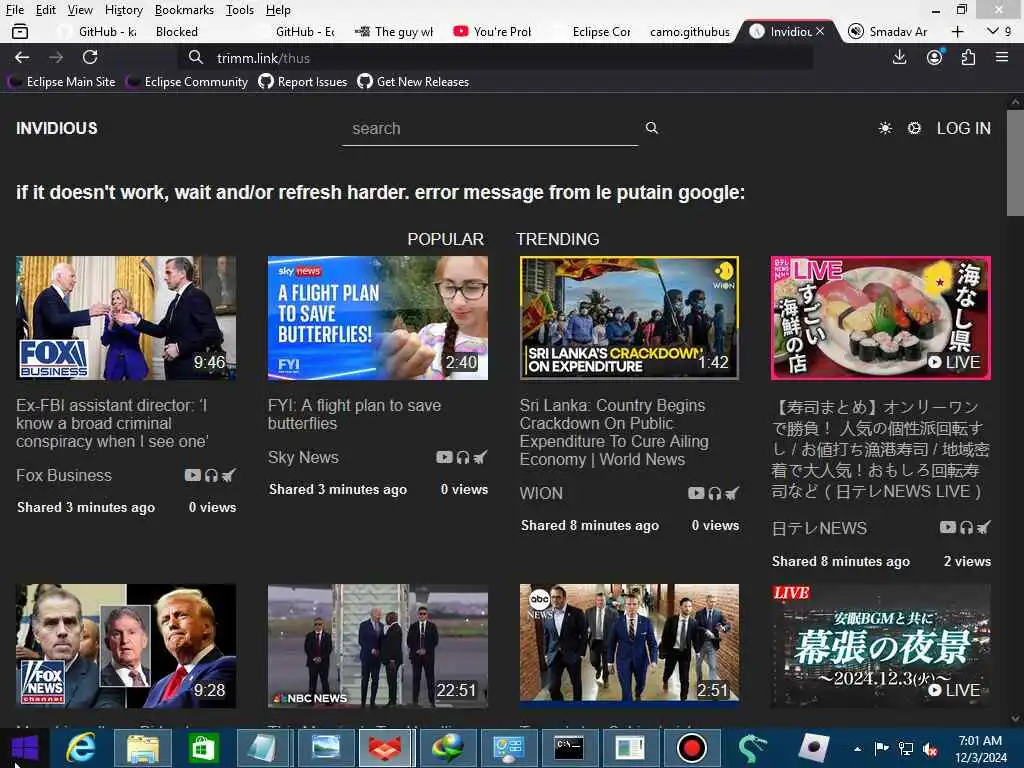1024x768 pixels.
Task: Open File Explorer from taskbar
Action: point(142,748)
